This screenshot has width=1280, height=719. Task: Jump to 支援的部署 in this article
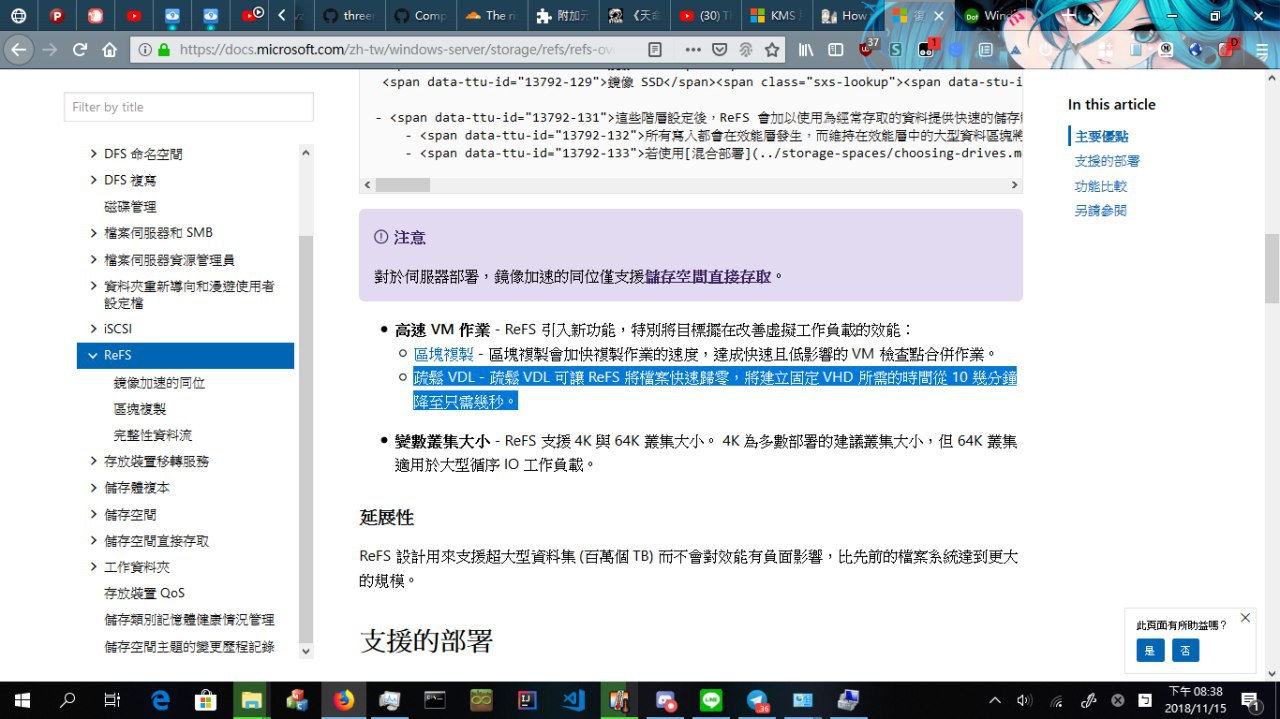coord(1107,161)
